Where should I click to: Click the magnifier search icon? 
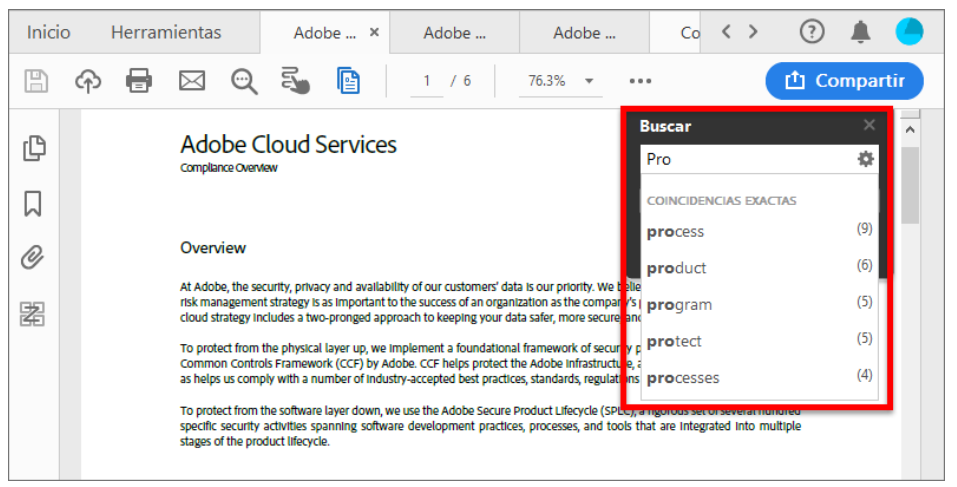(244, 81)
